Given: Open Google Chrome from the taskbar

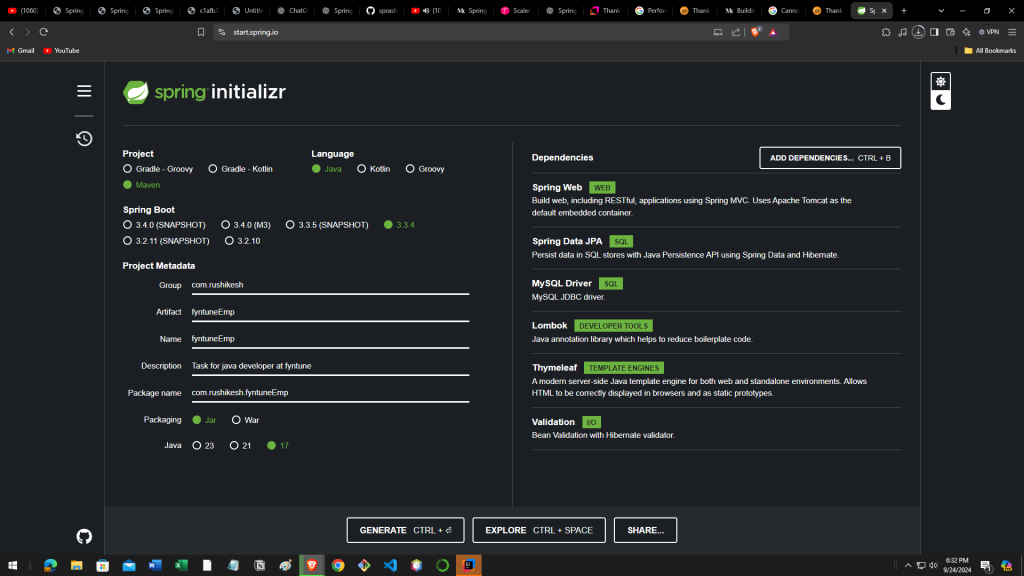Looking at the screenshot, I should tap(338, 566).
